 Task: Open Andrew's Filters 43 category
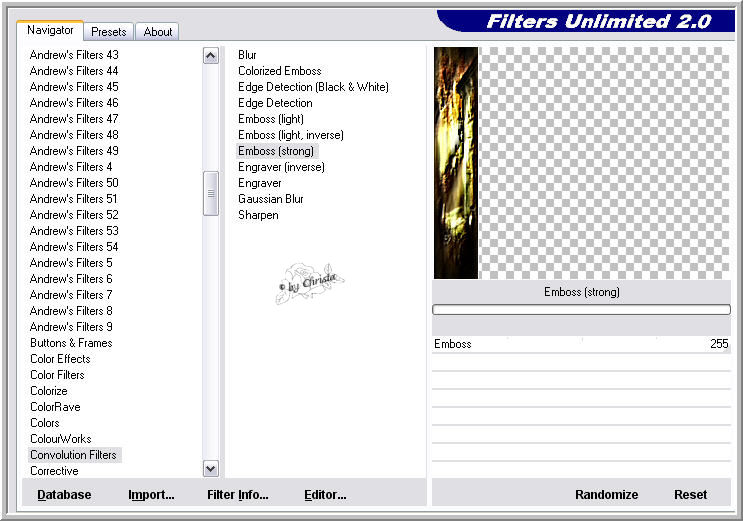(x=74, y=55)
